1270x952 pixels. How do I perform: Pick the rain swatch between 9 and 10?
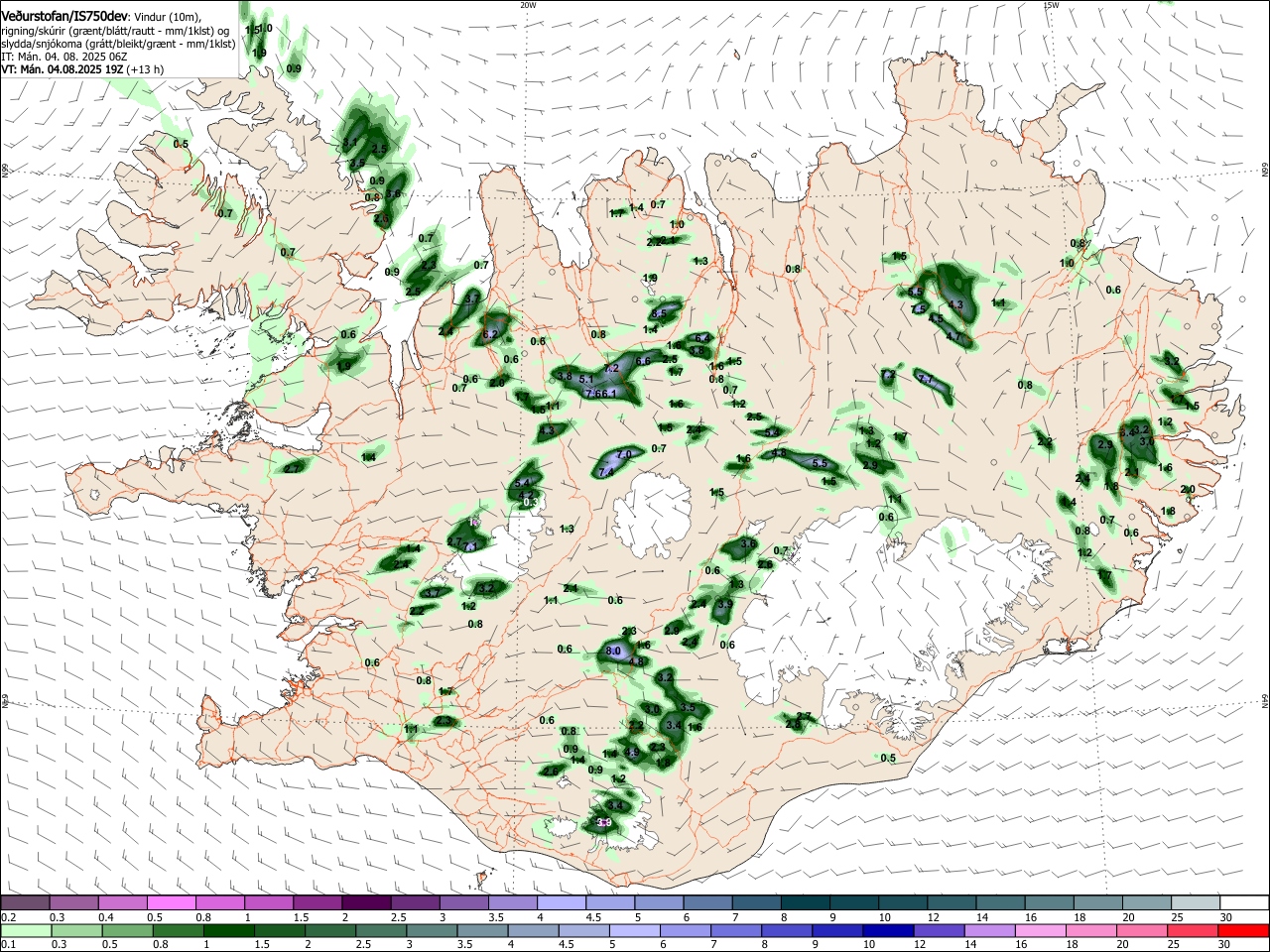pyautogui.click(x=837, y=930)
